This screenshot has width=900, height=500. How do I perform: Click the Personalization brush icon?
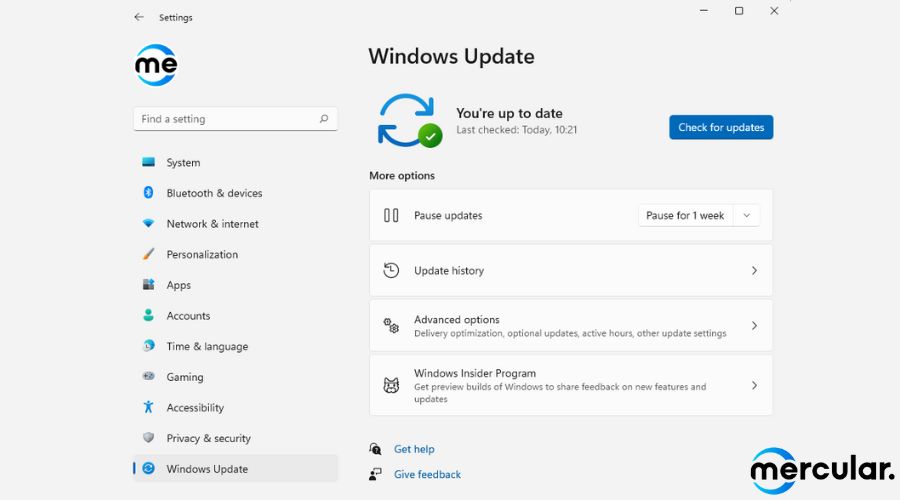click(x=149, y=254)
